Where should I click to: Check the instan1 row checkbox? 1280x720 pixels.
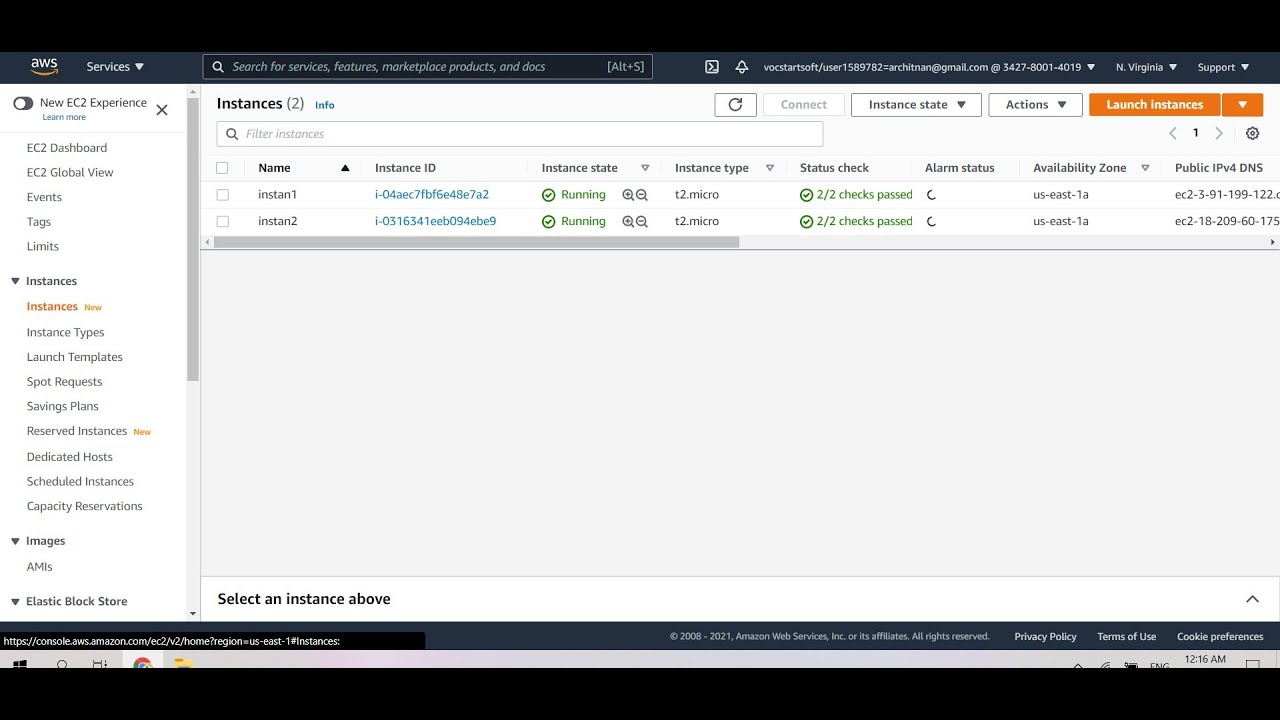222,195
